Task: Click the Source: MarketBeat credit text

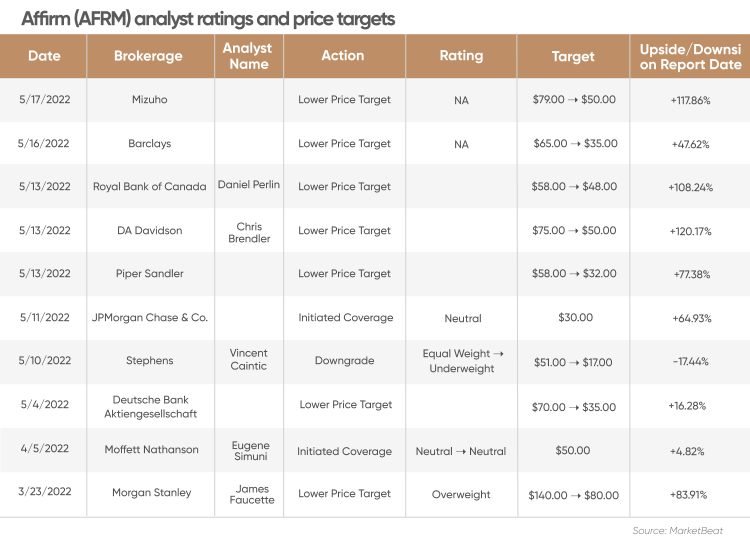Action: 678,530
